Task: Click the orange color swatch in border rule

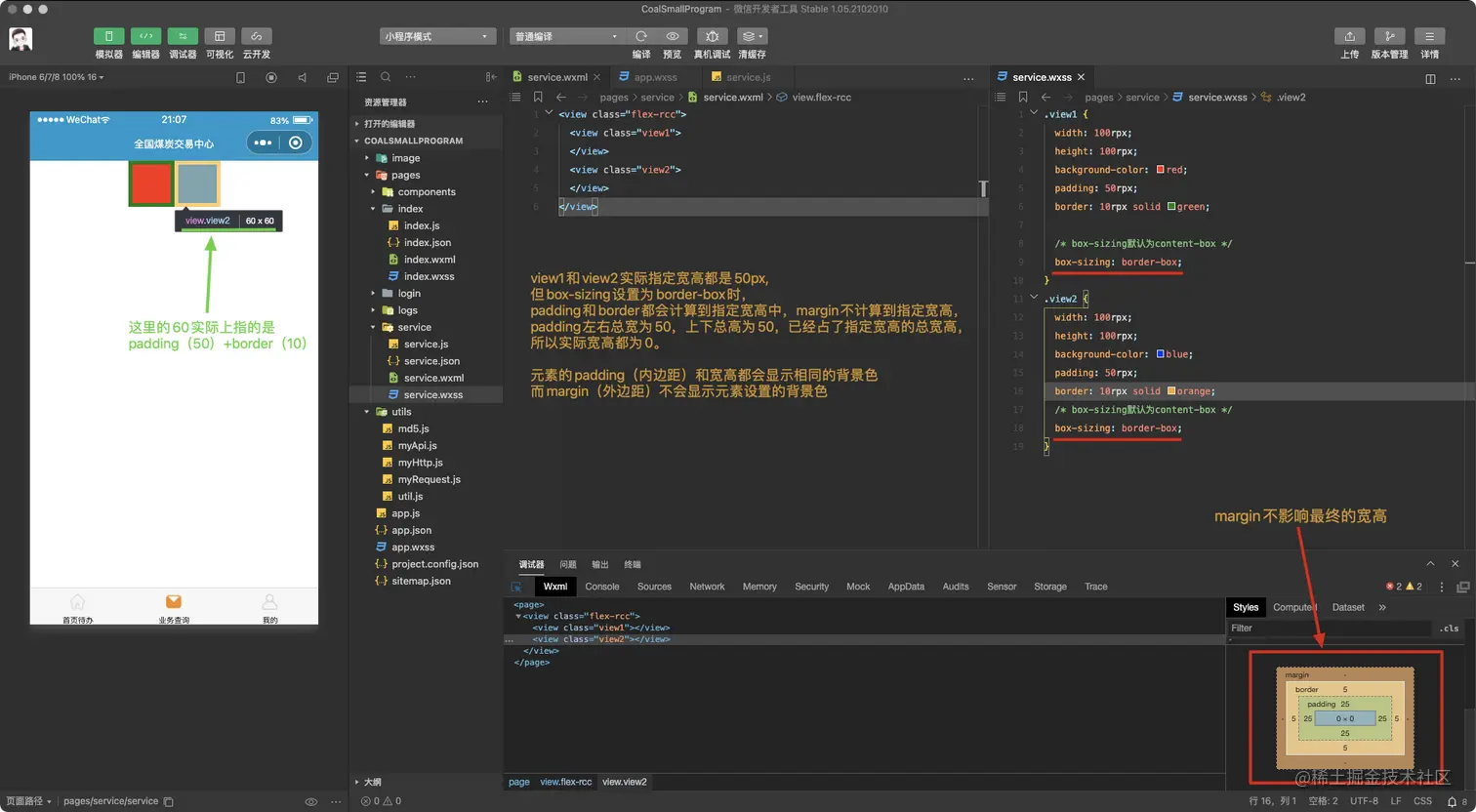Action: point(1171,391)
